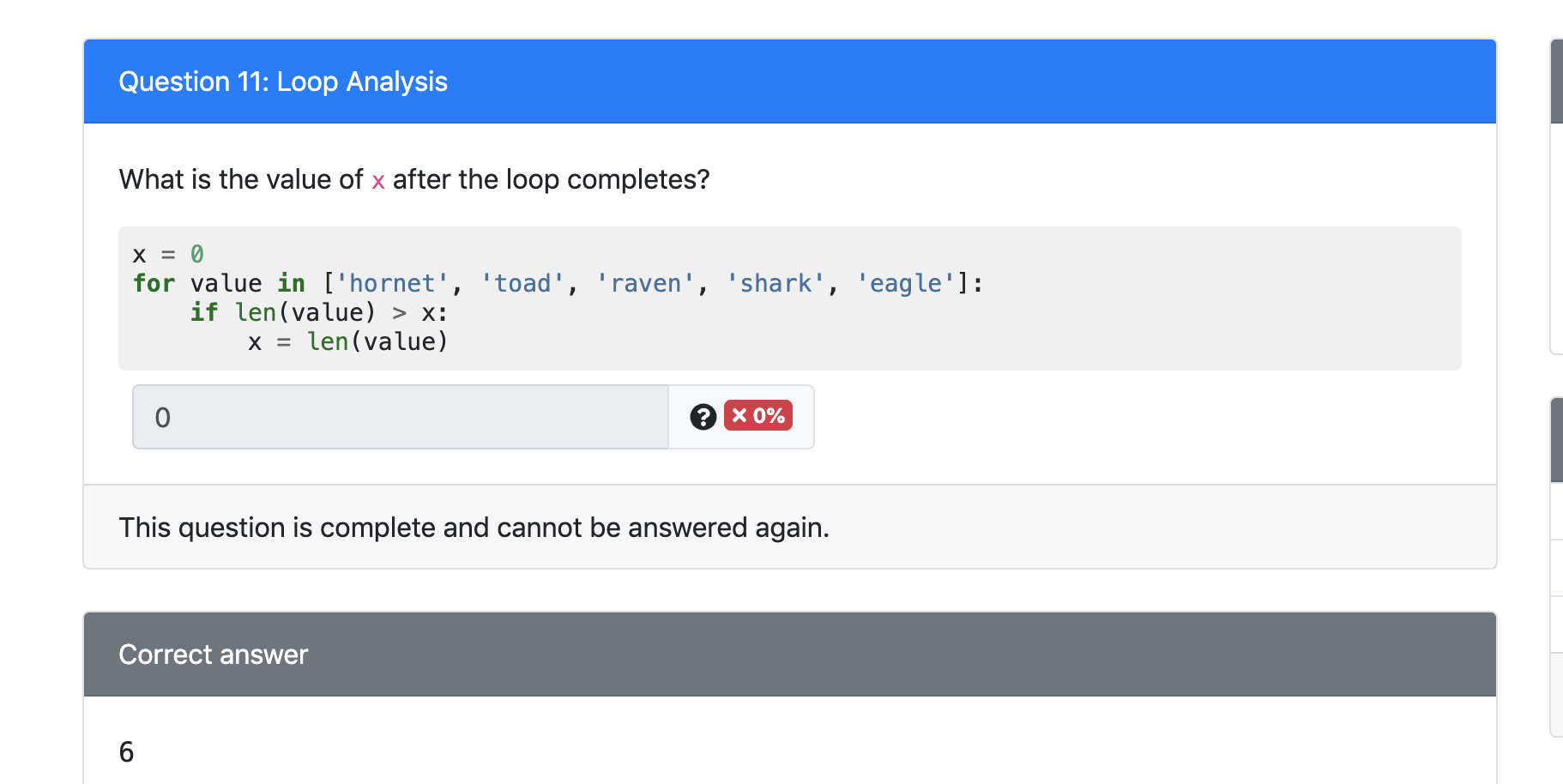
Task: Click the Question 11: Loop Analysis header
Action: (x=282, y=81)
